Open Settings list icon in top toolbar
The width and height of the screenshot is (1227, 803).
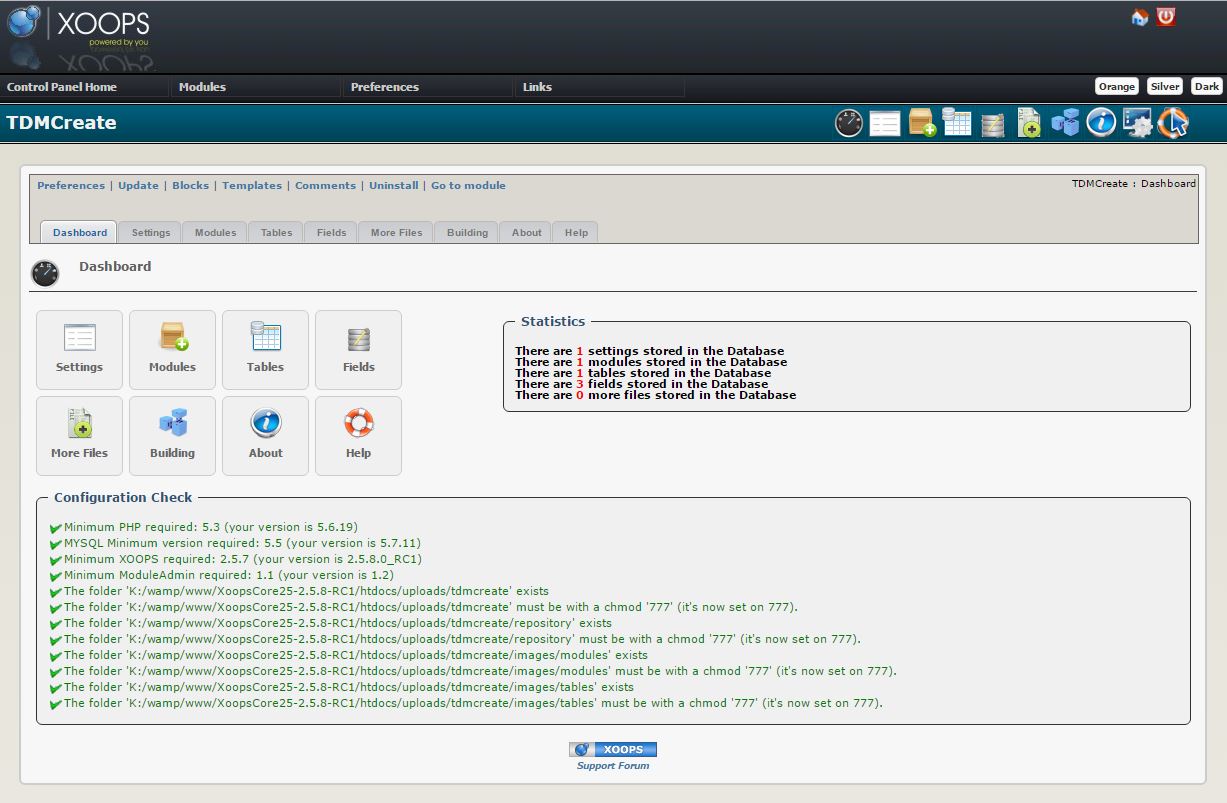coord(885,123)
